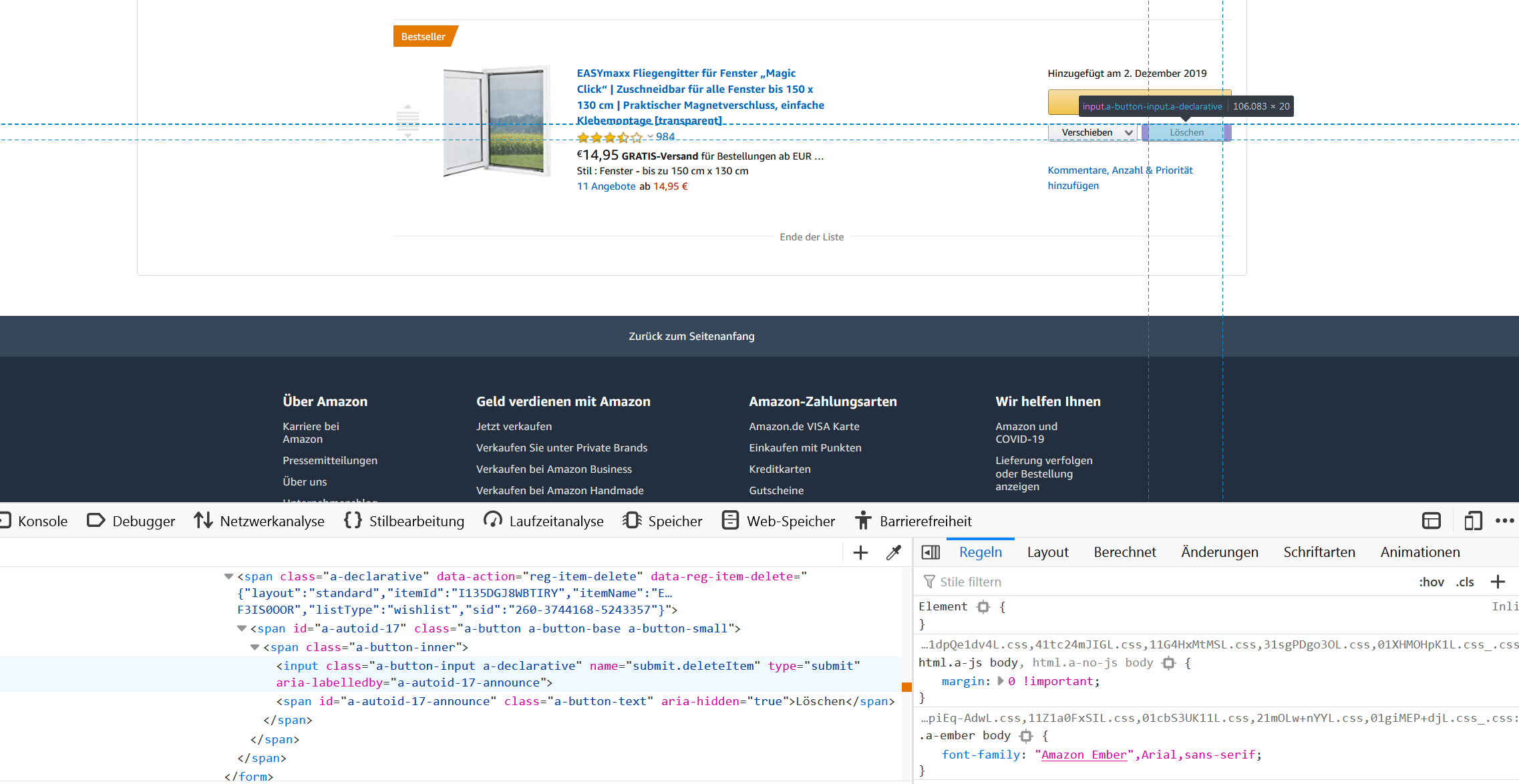Screen dimensions: 1519x784
Task: Activate responsive design mode icon
Action: (1473, 521)
